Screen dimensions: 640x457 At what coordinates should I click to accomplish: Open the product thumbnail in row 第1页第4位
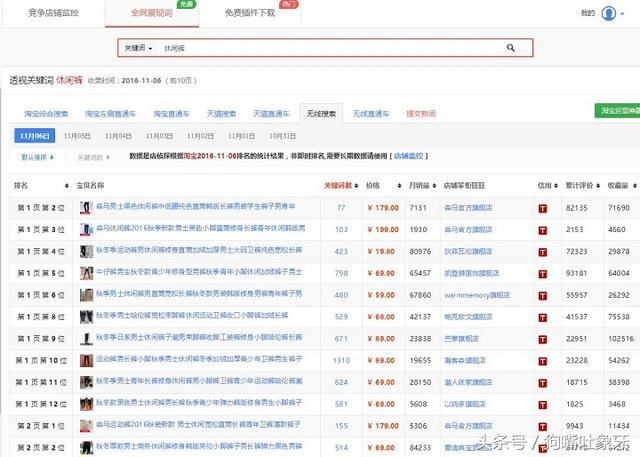coord(86,251)
